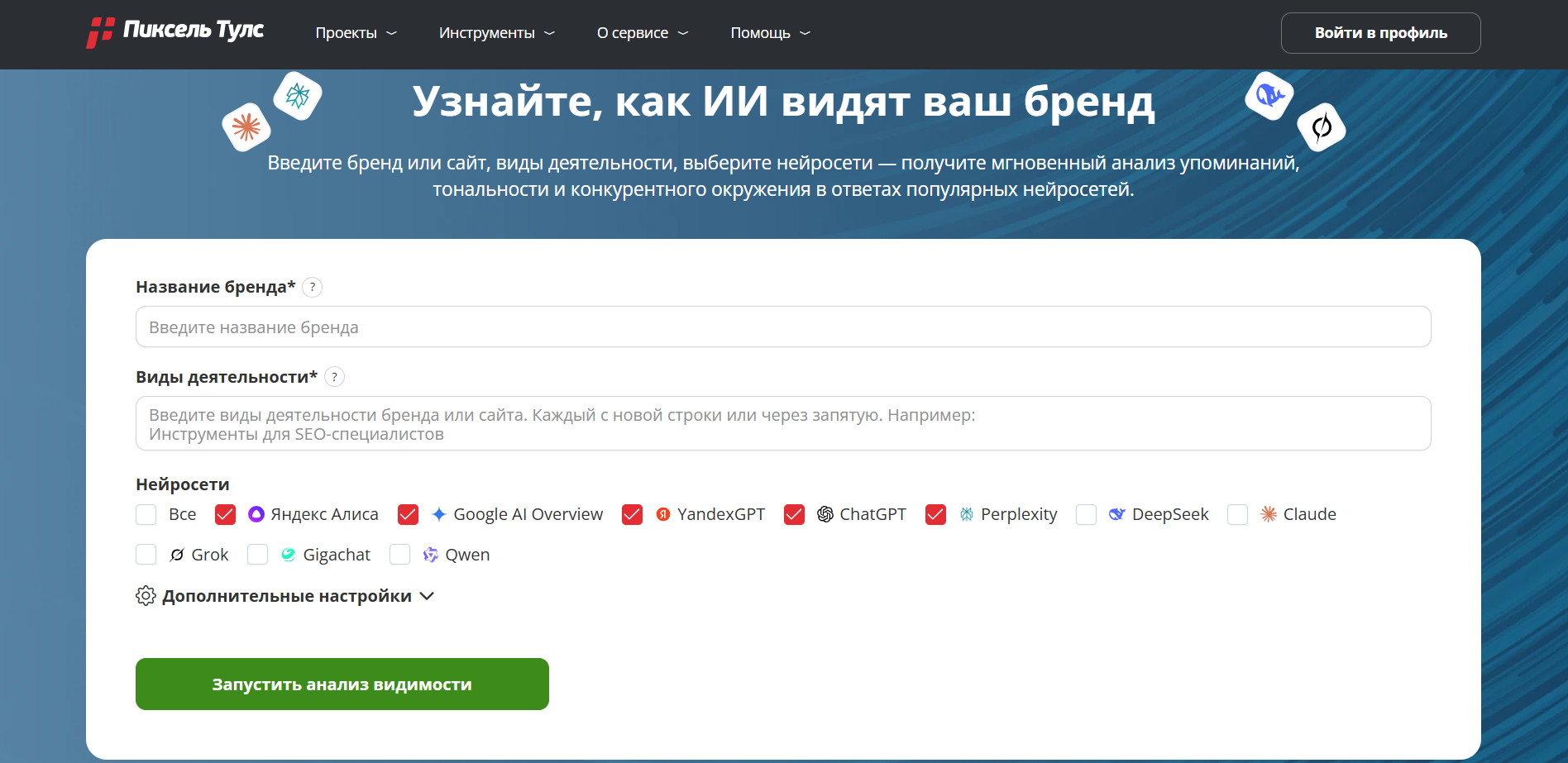Check the DeepSeek checkbox
This screenshot has width=1568, height=763.
coord(1086,515)
